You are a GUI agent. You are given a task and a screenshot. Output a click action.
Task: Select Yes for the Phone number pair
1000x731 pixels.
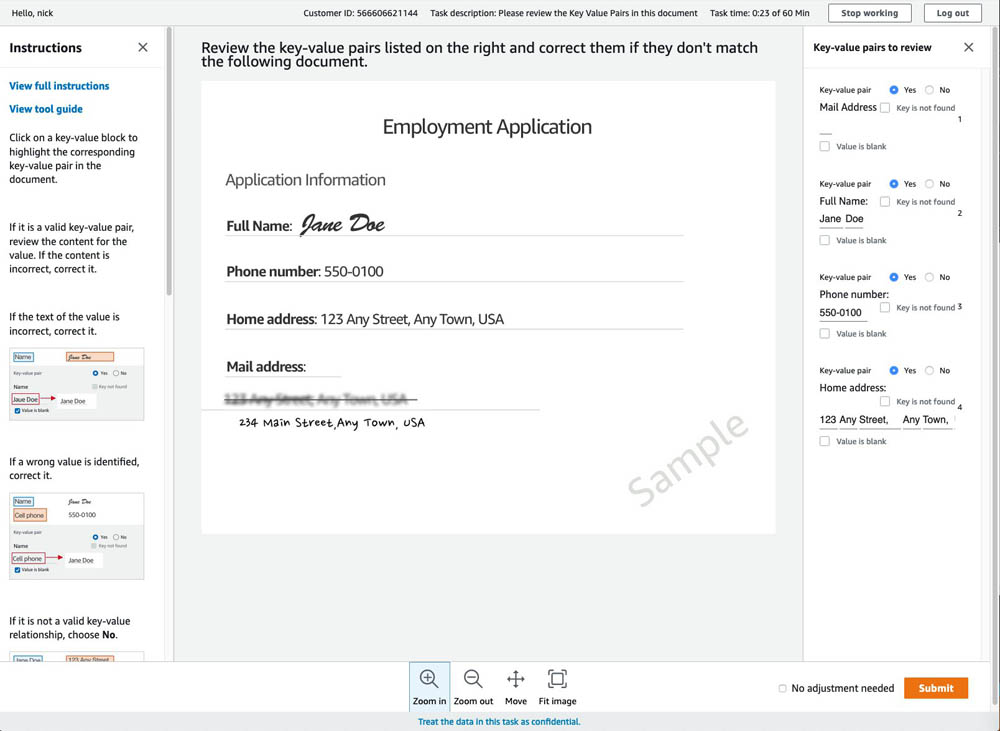893,277
